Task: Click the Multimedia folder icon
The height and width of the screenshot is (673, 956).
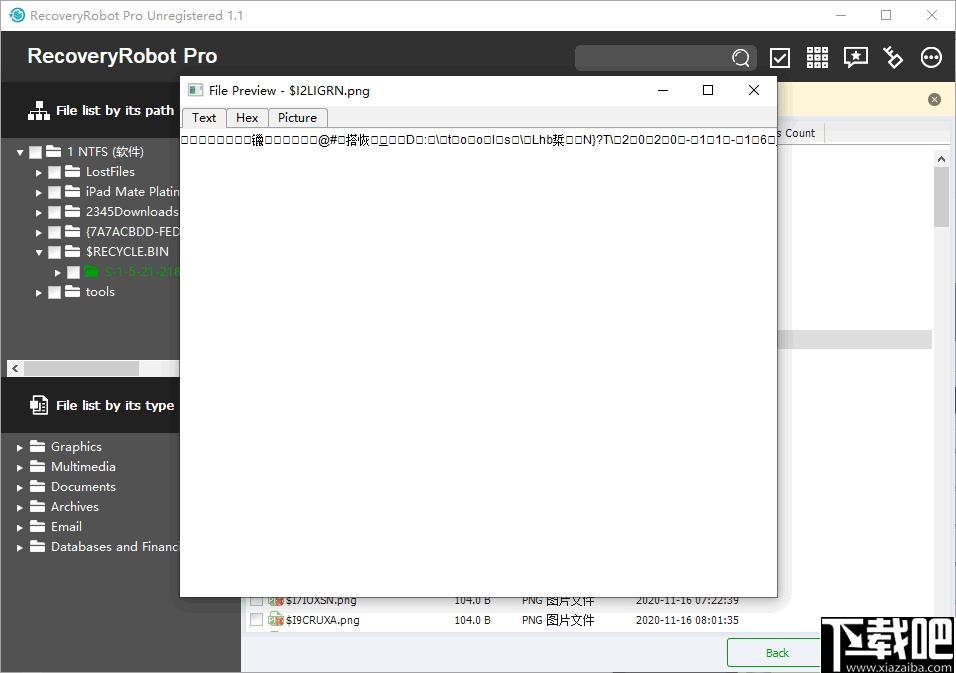Action: pos(38,466)
